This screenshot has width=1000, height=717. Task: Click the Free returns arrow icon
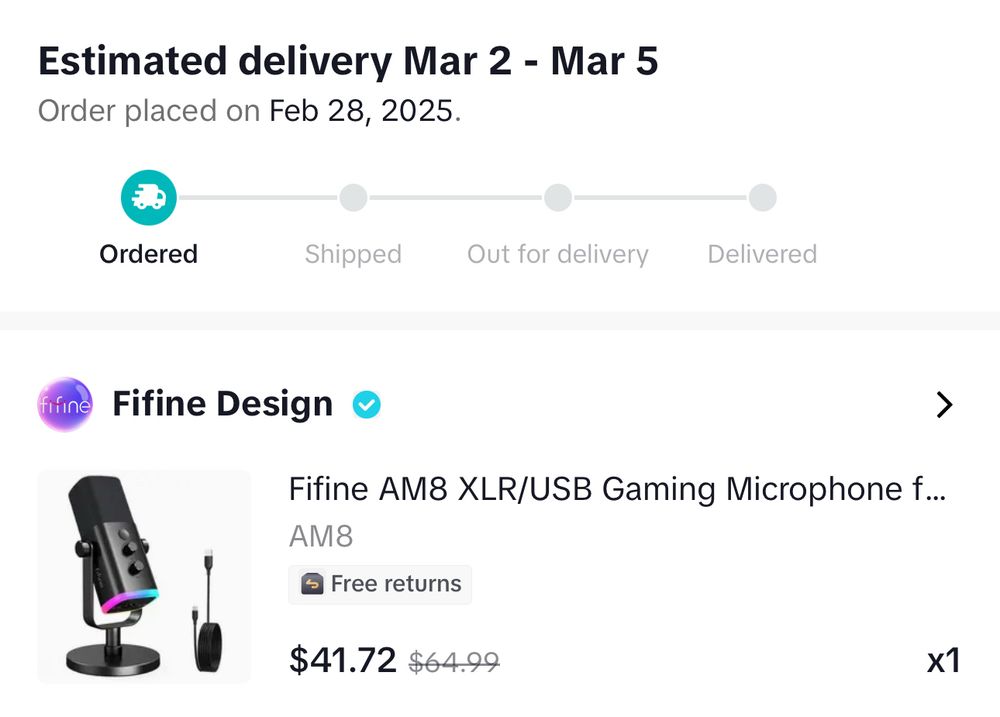(x=313, y=584)
